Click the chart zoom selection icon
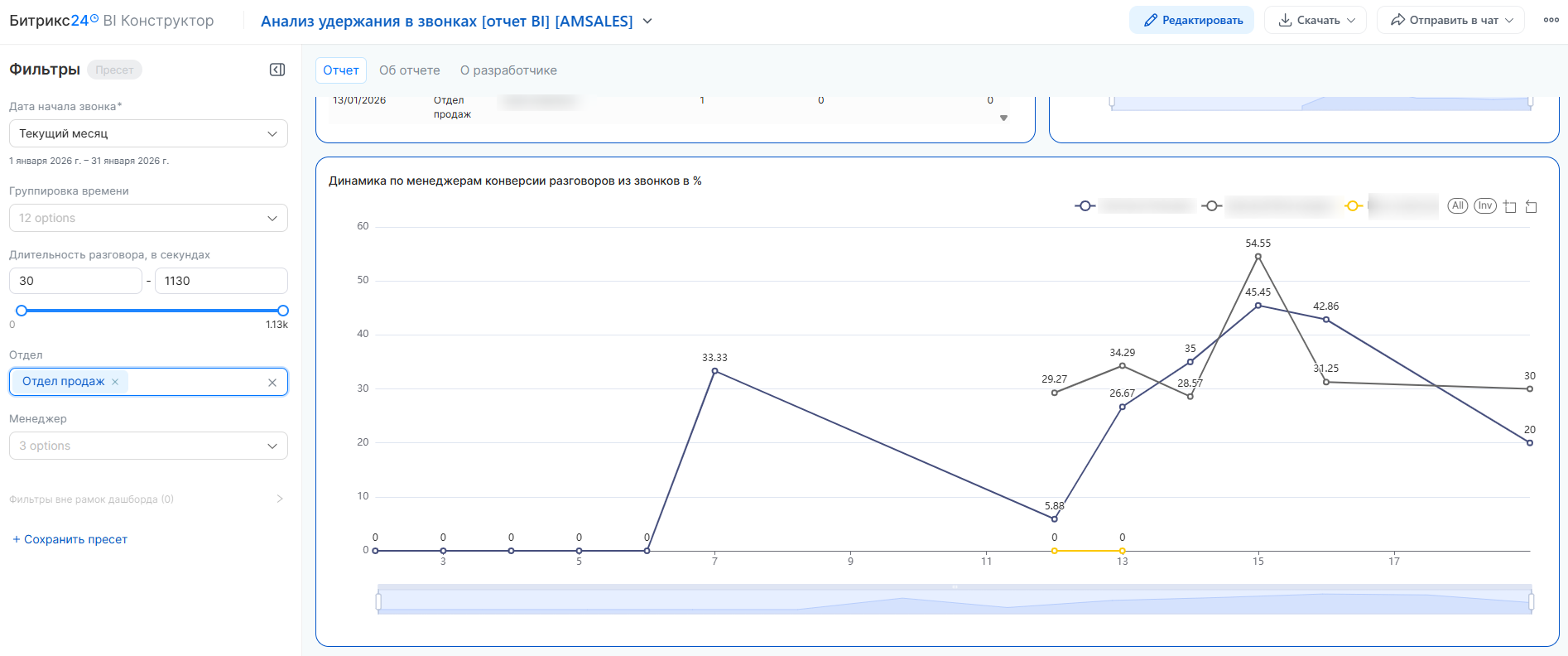1568x656 pixels. (x=1510, y=206)
